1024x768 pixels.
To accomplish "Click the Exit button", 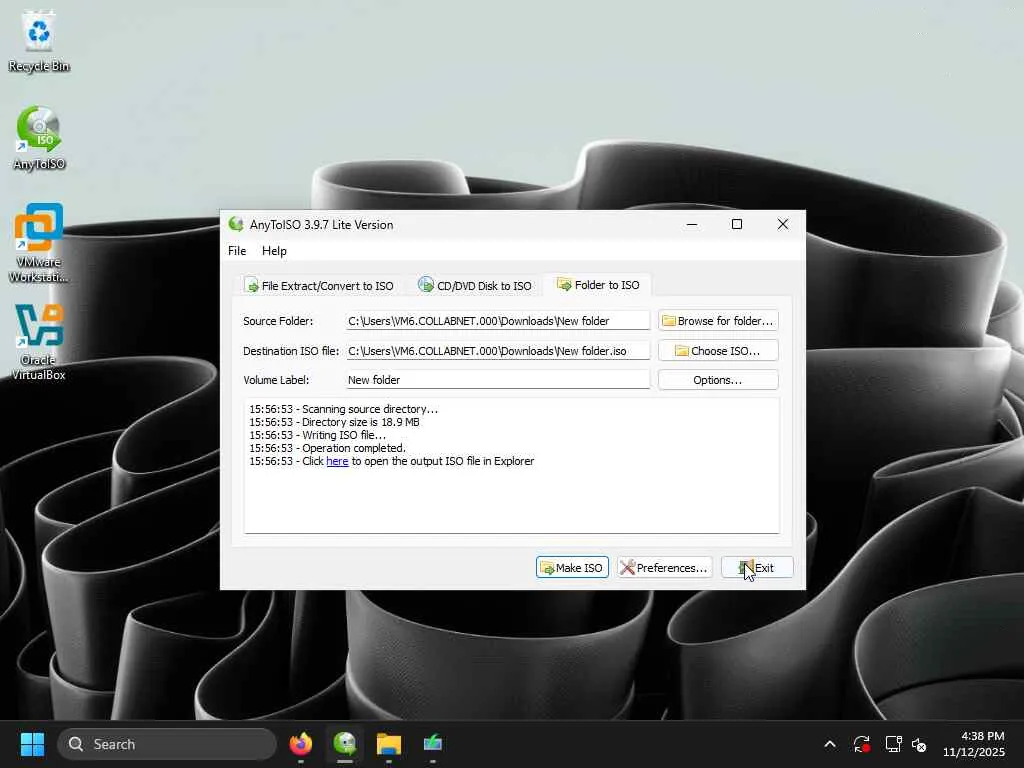I will click(x=757, y=568).
